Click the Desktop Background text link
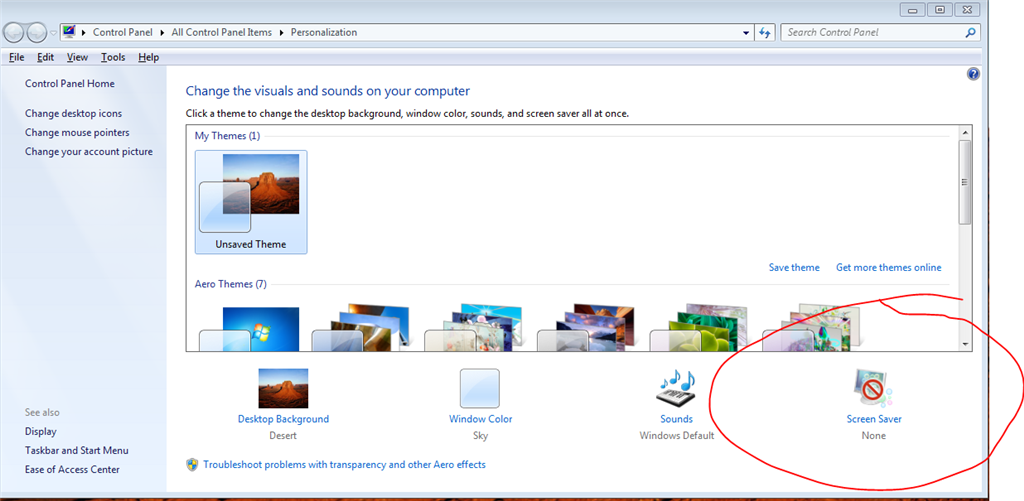 tap(283, 419)
